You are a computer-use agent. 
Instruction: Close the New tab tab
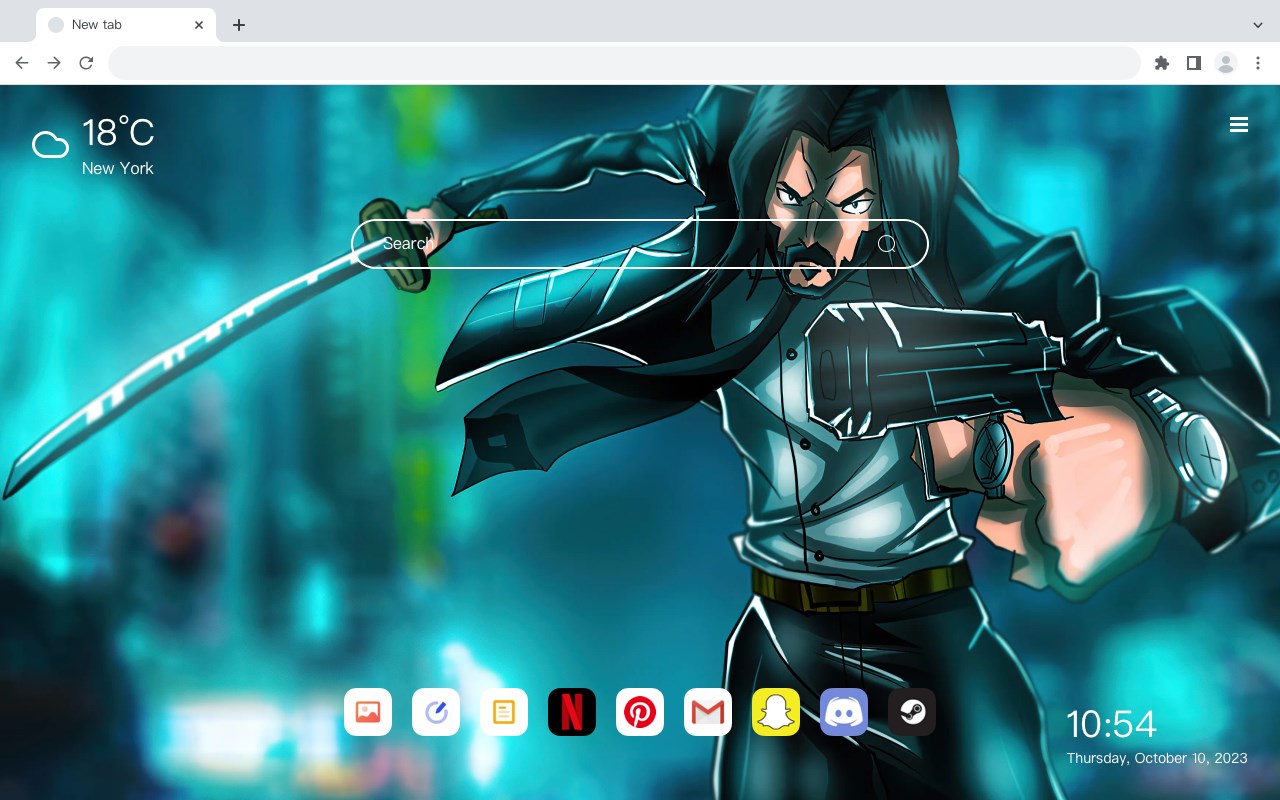point(200,25)
